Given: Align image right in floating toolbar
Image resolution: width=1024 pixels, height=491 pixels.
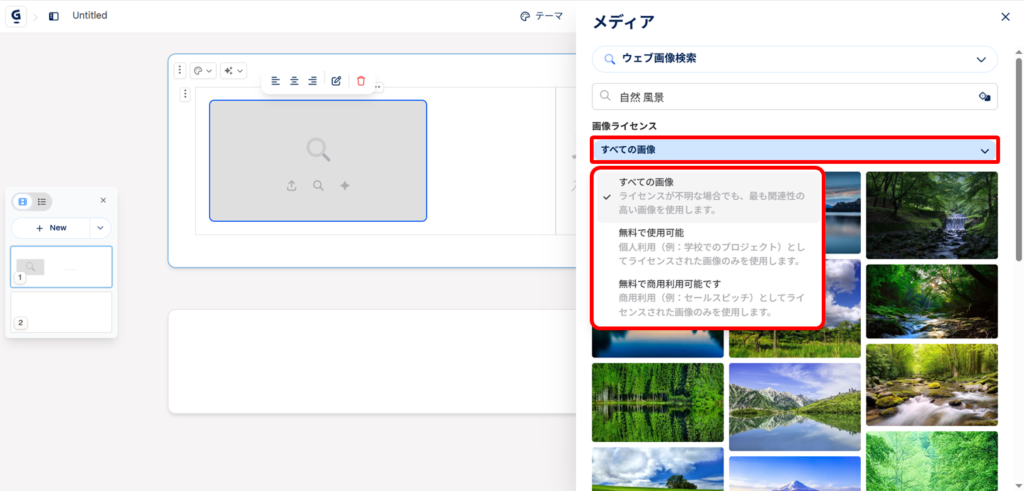Looking at the screenshot, I should pos(313,81).
